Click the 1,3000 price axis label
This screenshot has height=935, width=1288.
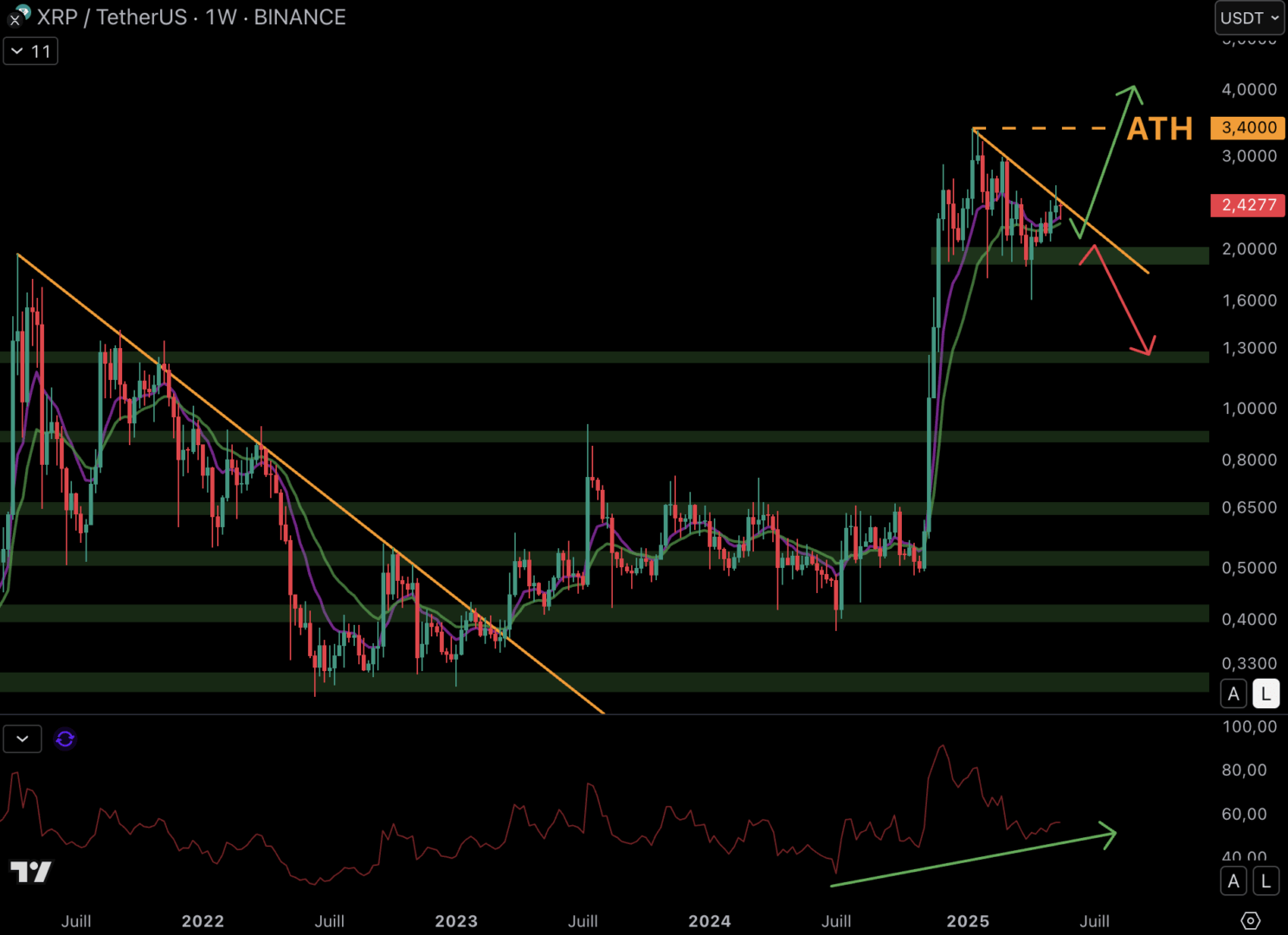pyautogui.click(x=1249, y=348)
